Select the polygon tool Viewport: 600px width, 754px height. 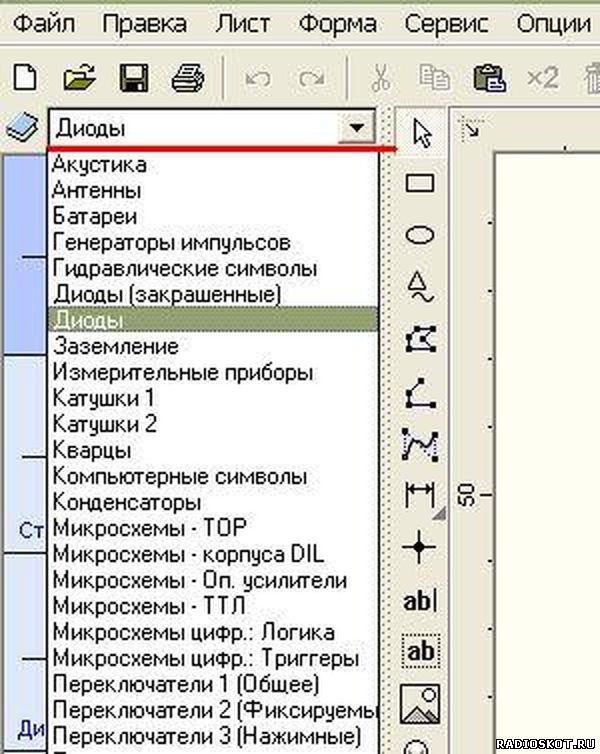click(x=421, y=339)
